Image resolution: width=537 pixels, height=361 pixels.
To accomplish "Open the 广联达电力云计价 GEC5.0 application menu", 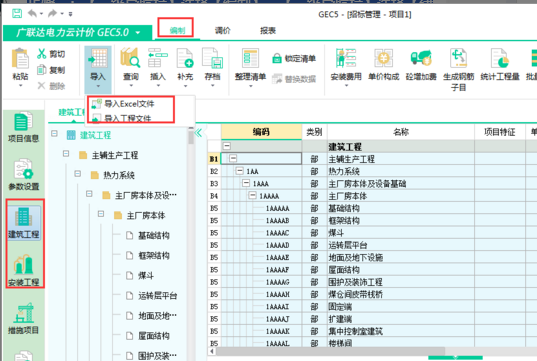I will pyautogui.click(x=77, y=33).
